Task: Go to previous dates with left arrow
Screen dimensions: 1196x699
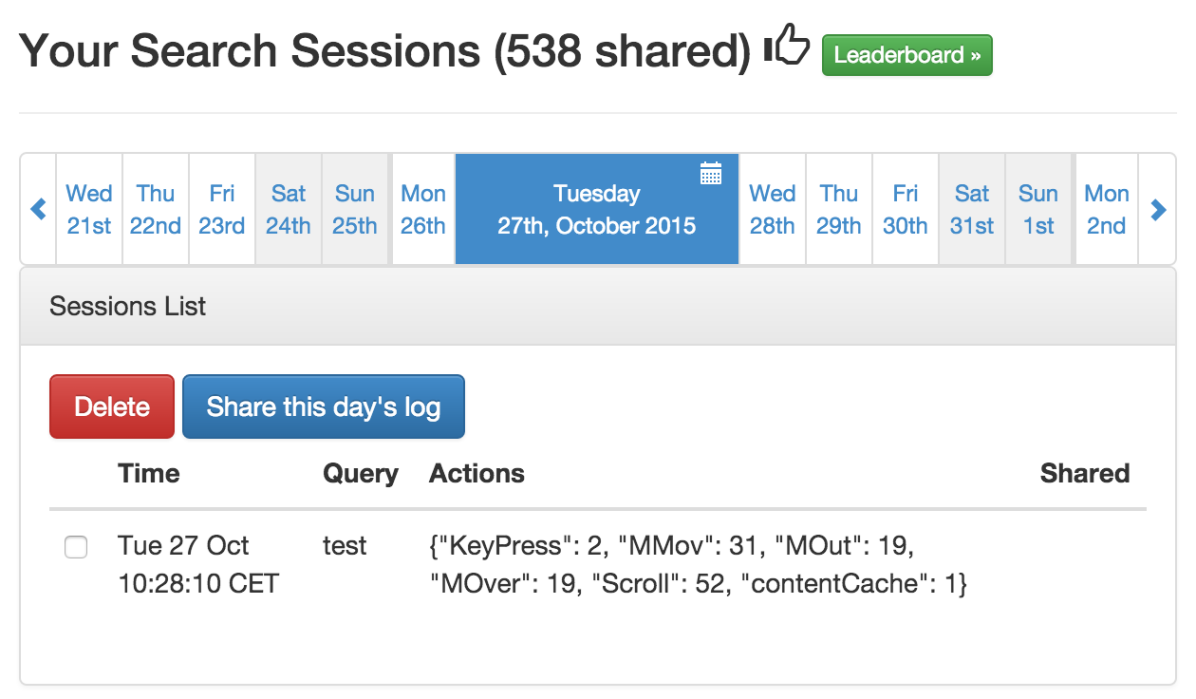Action: (39, 209)
